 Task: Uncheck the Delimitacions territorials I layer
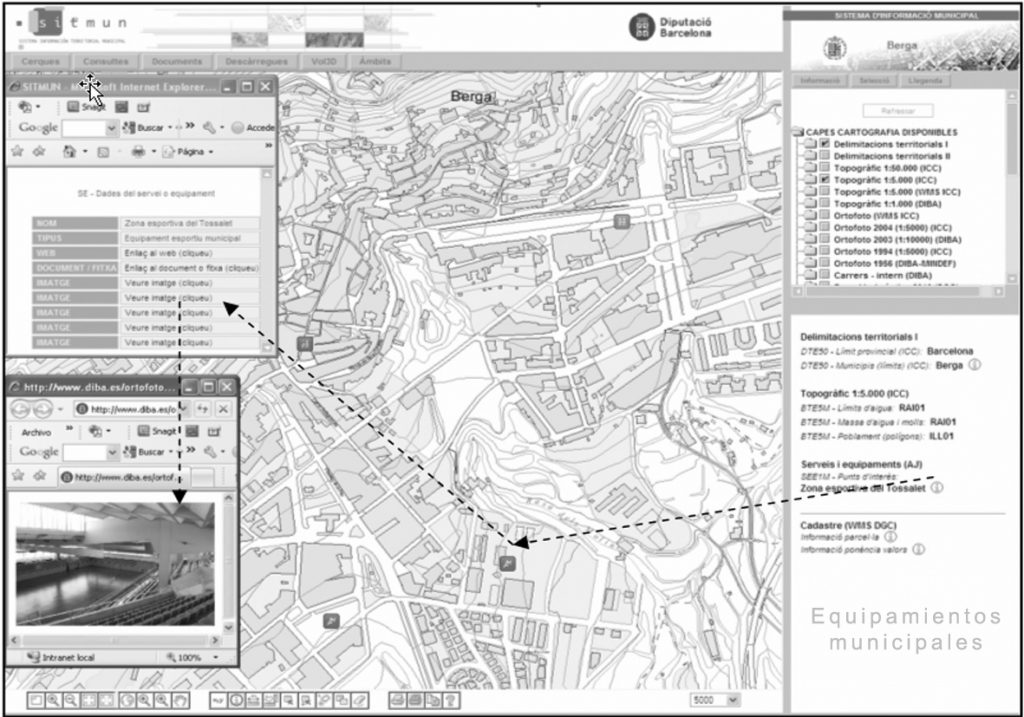coord(825,144)
